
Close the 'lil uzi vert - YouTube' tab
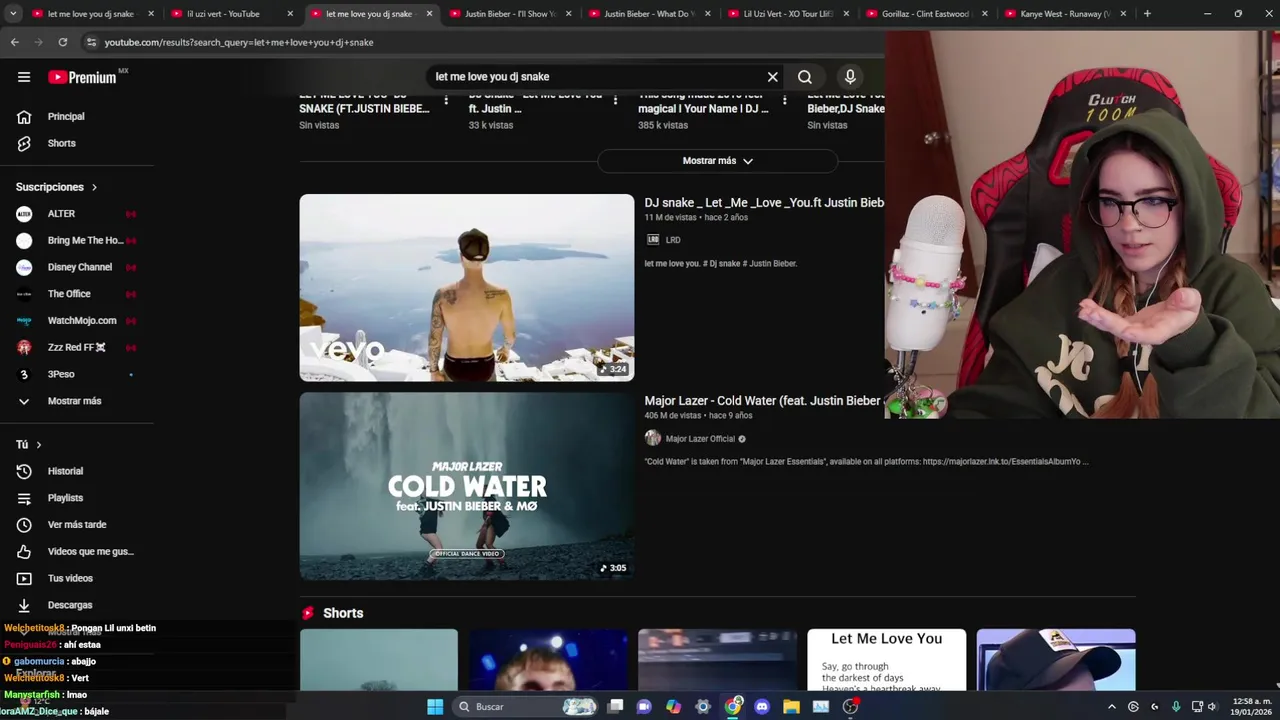pos(291,14)
